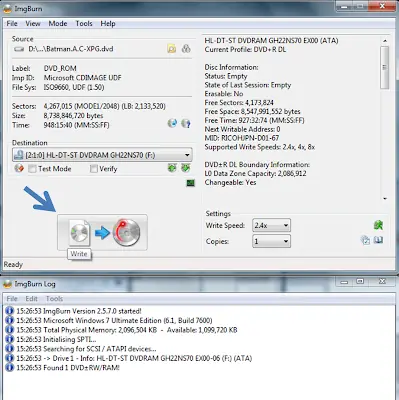
Task: Click the Write image to disc button
Action: pos(102,232)
